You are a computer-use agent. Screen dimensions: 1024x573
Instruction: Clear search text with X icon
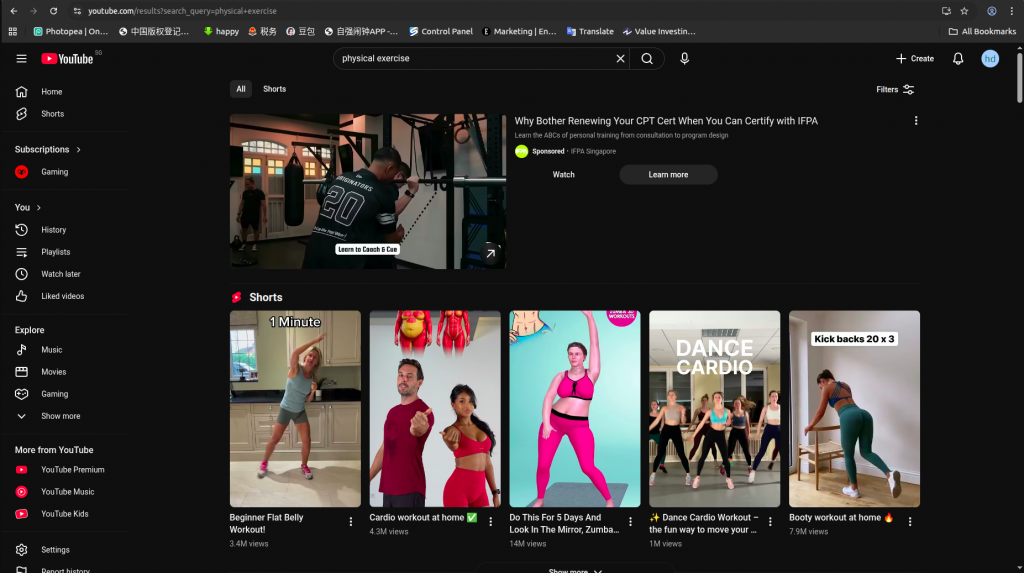click(x=620, y=59)
